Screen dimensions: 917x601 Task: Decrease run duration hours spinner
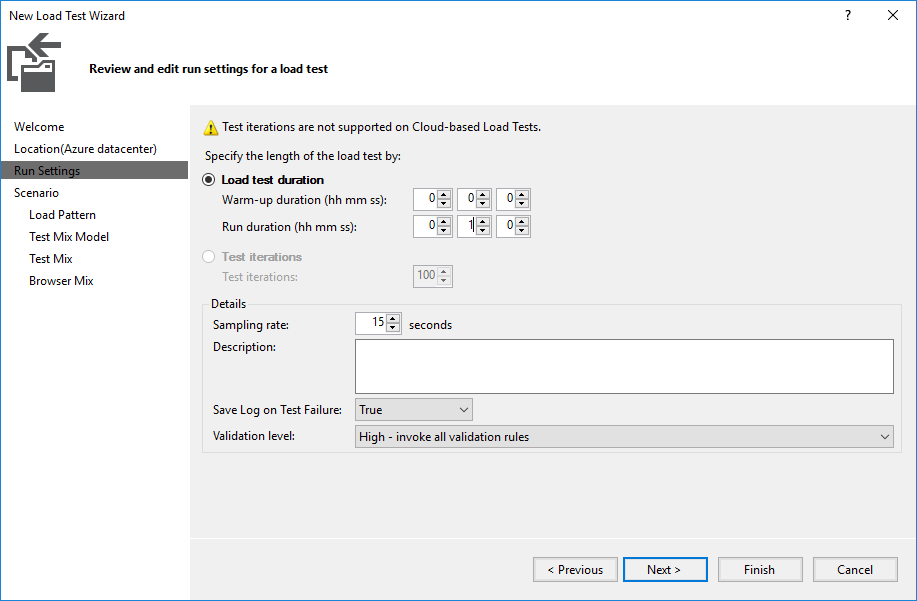point(444,230)
